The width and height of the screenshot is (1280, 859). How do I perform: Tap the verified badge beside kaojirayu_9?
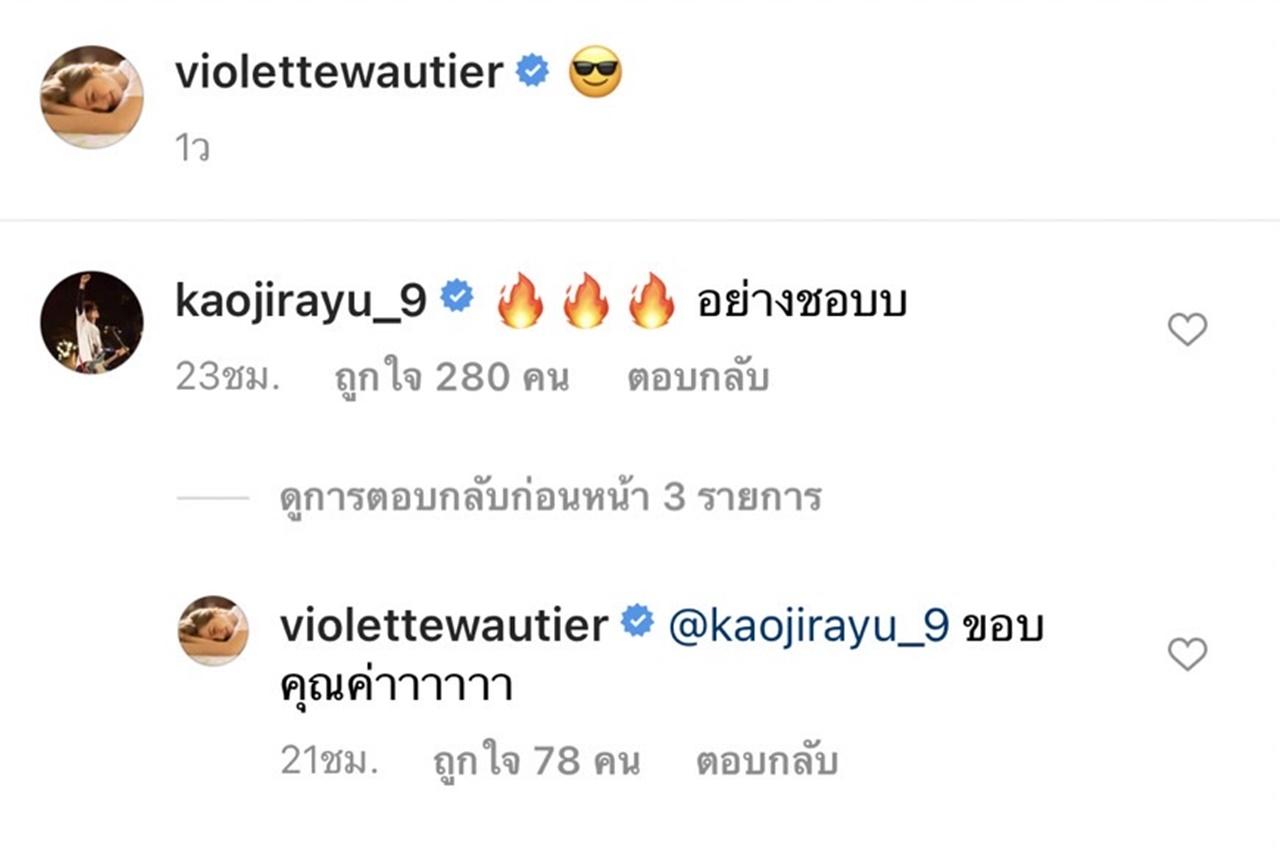click(x=457, y=299)
